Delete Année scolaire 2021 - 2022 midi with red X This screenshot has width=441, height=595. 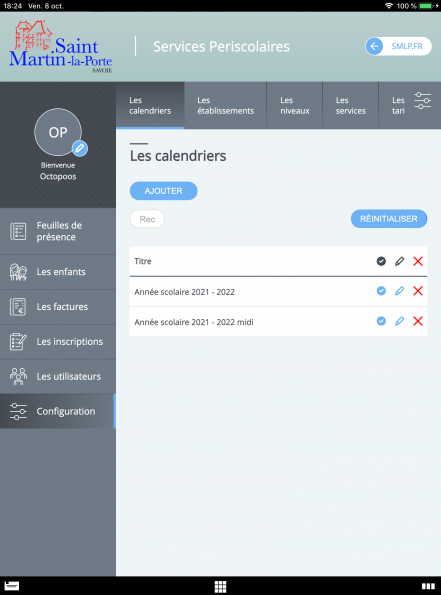418,321
